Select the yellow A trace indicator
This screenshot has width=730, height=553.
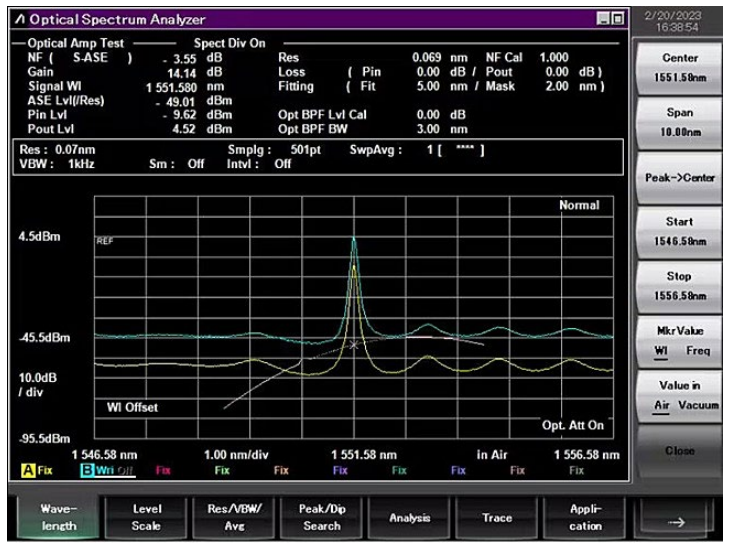click(28, 470)
